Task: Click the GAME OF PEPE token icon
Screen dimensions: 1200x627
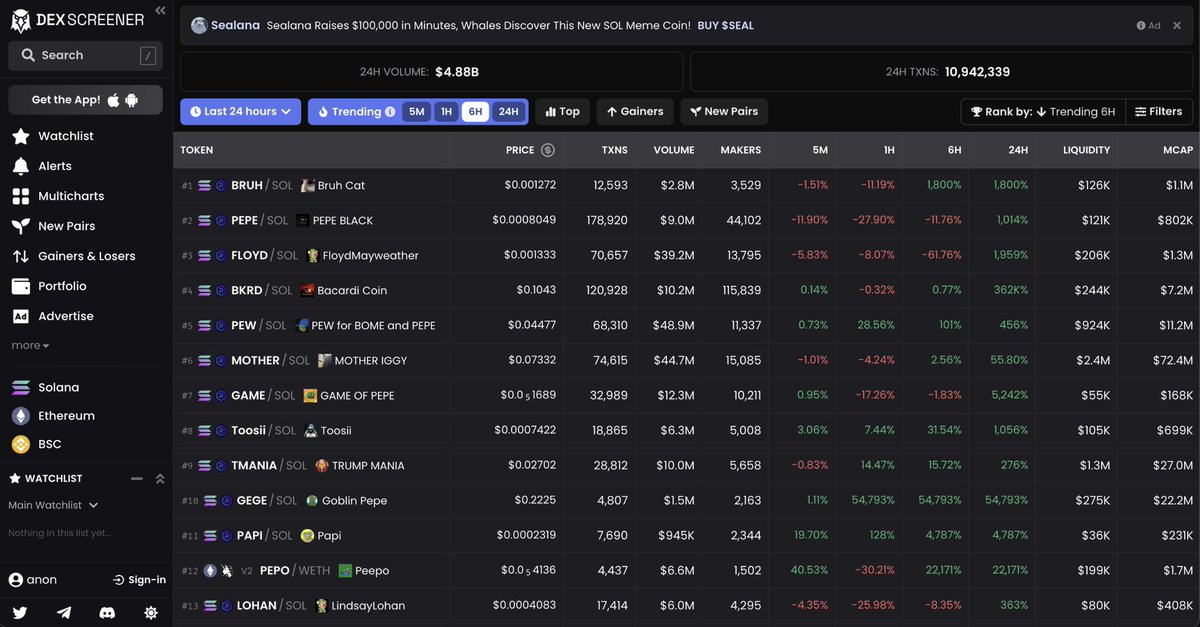Action: click(310, 395)
